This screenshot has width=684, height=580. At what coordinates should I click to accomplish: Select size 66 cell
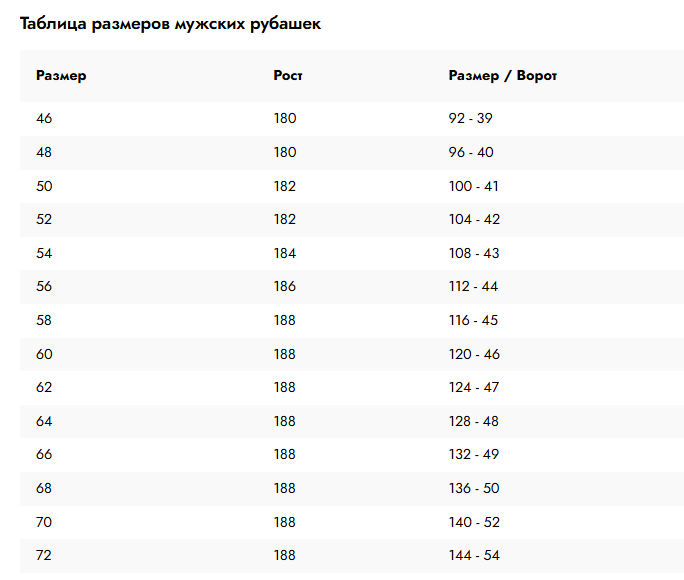(x=44, y=455)
